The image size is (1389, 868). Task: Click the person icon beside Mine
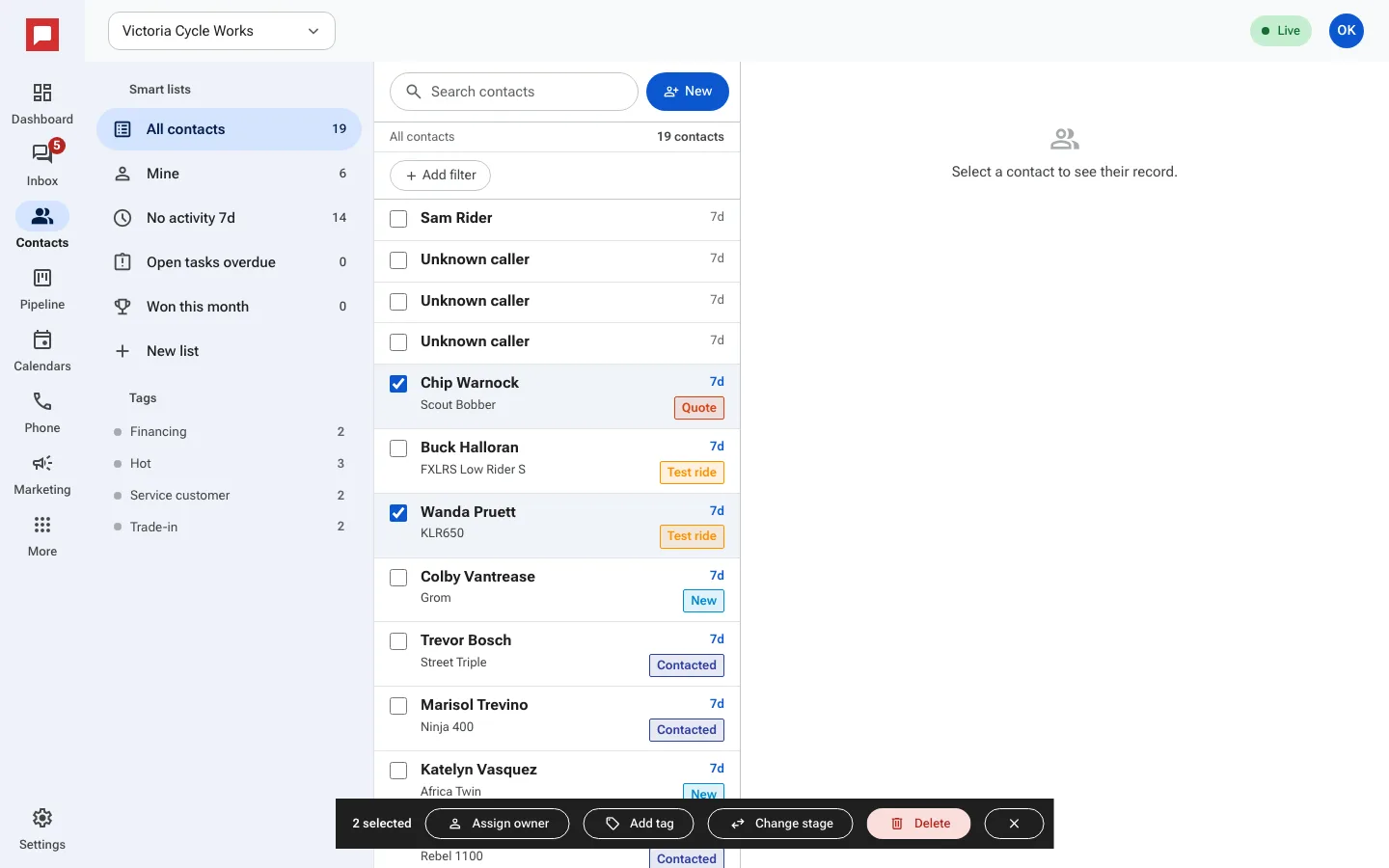click(123, 174)
